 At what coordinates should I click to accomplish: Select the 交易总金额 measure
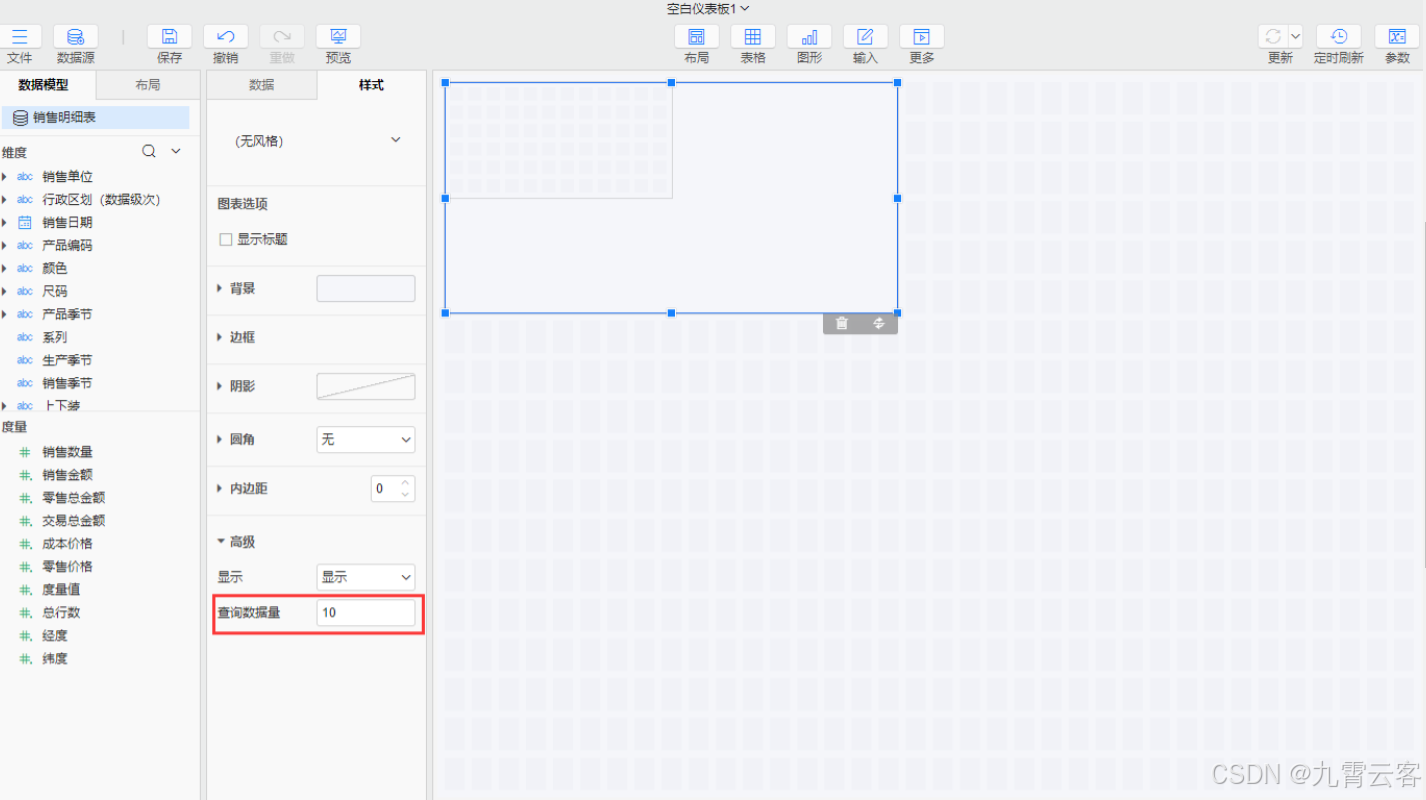[73, 521]
